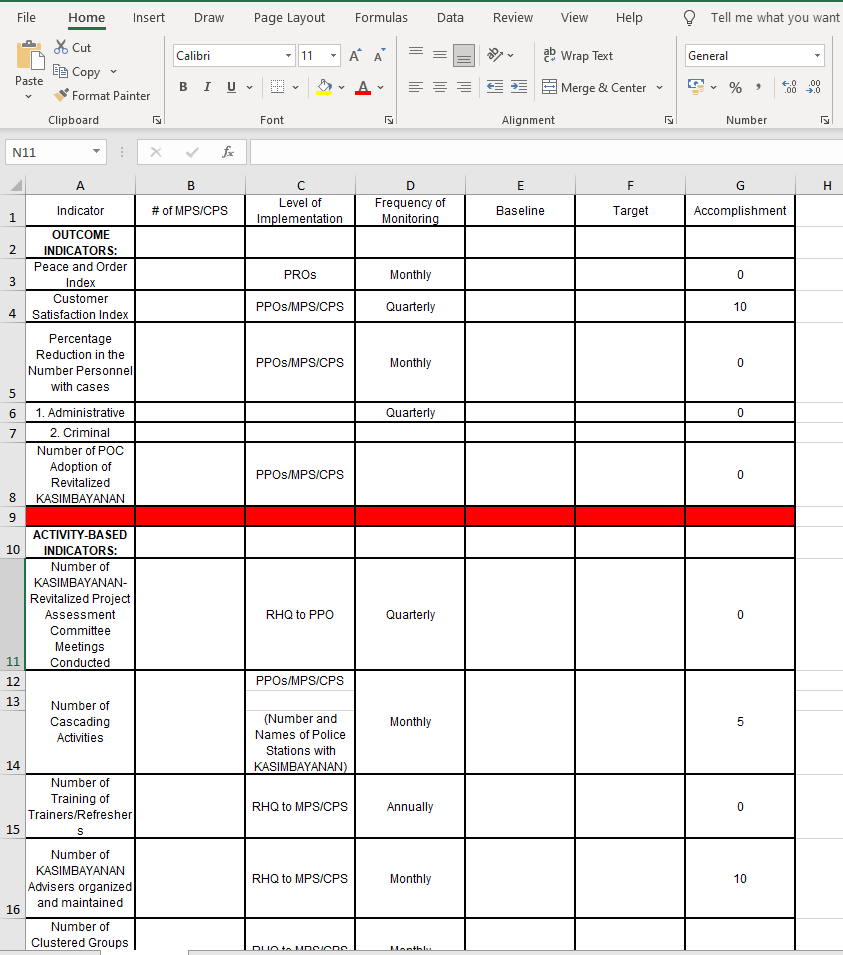Open the Copy options arrow
Image resolution: width=843 pixels, height=955 pixels.
point(113,71)
